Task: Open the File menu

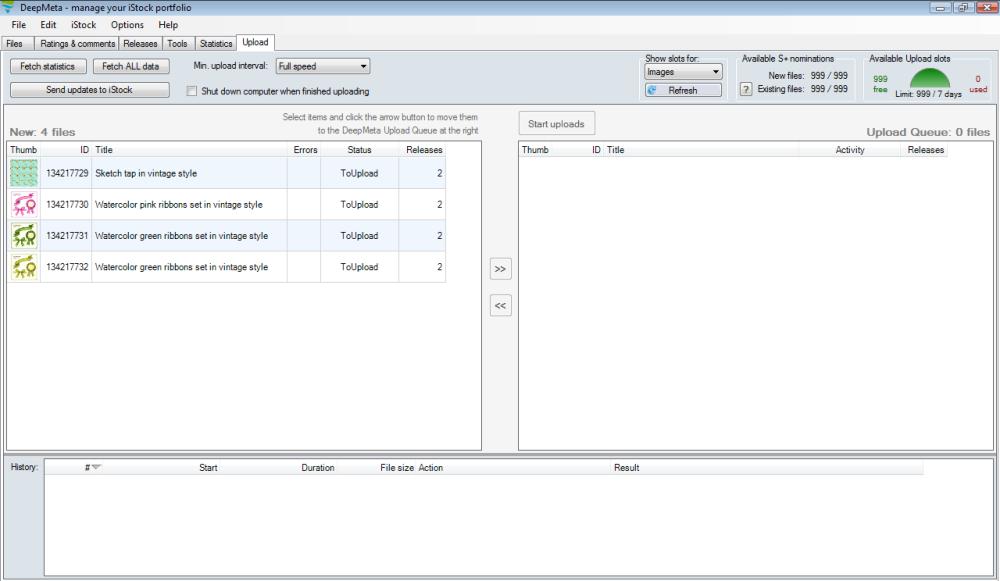Action: (18, 25)
